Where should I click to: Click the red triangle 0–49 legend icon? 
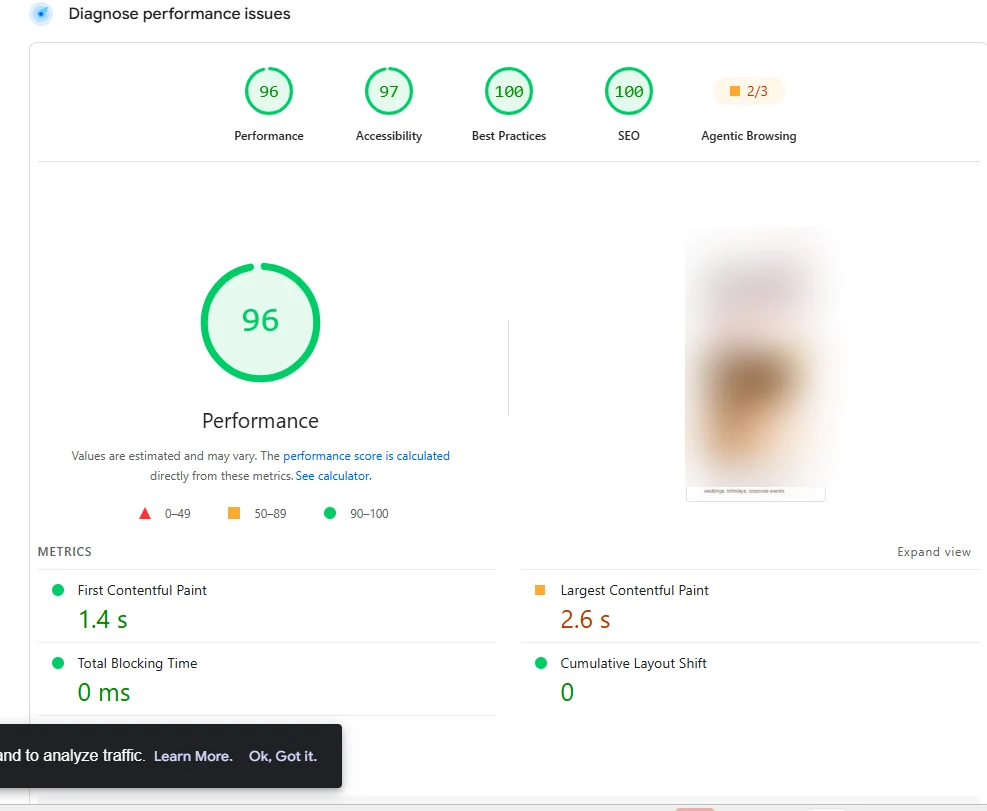145,513
